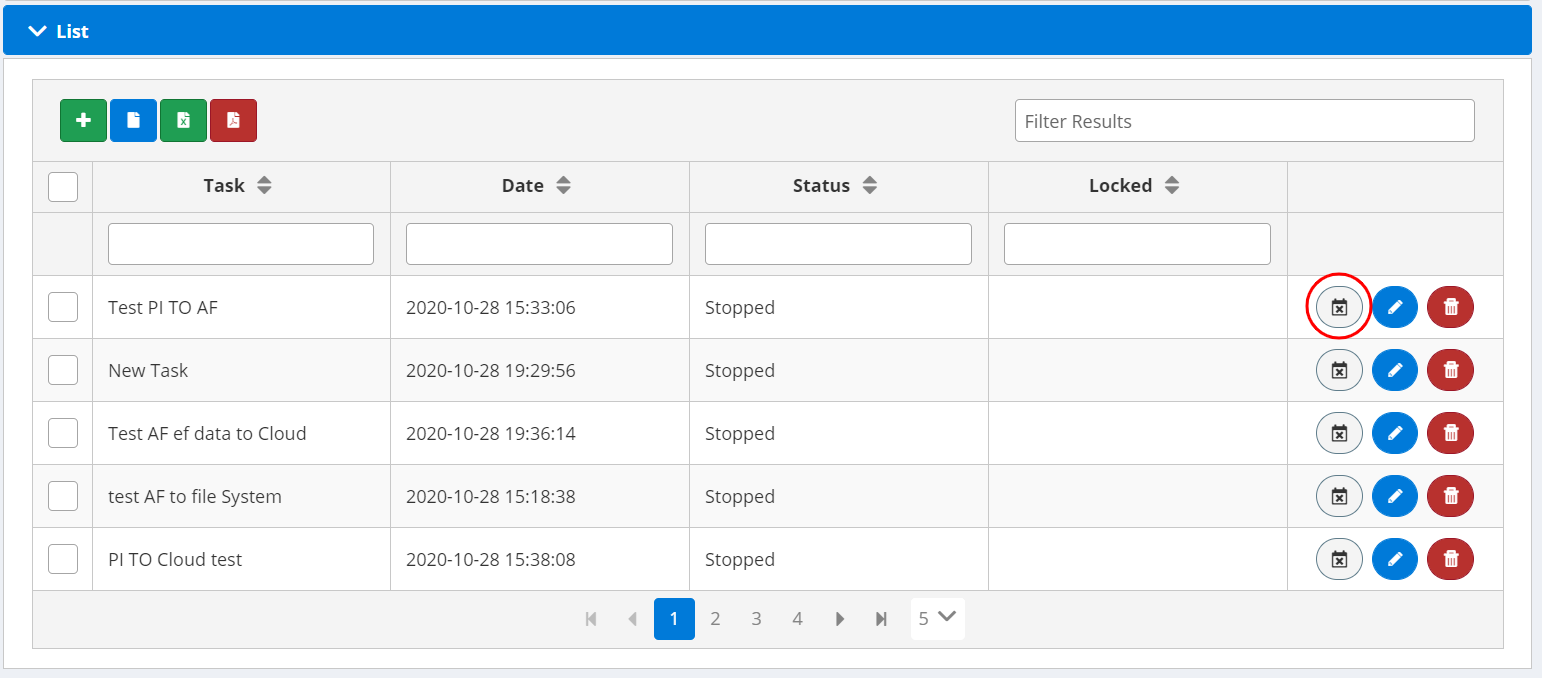Export the list to Excel
The height and width of the screenshot is (678, 1542).
[183, 121]
